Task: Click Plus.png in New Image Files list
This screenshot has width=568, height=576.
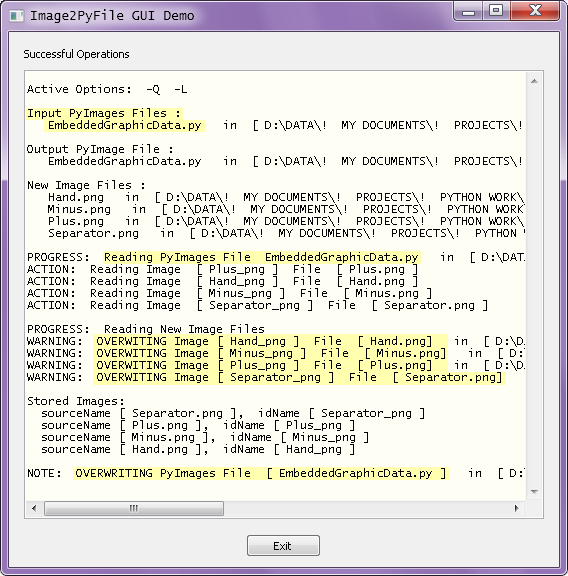Action: coord(76,221)
